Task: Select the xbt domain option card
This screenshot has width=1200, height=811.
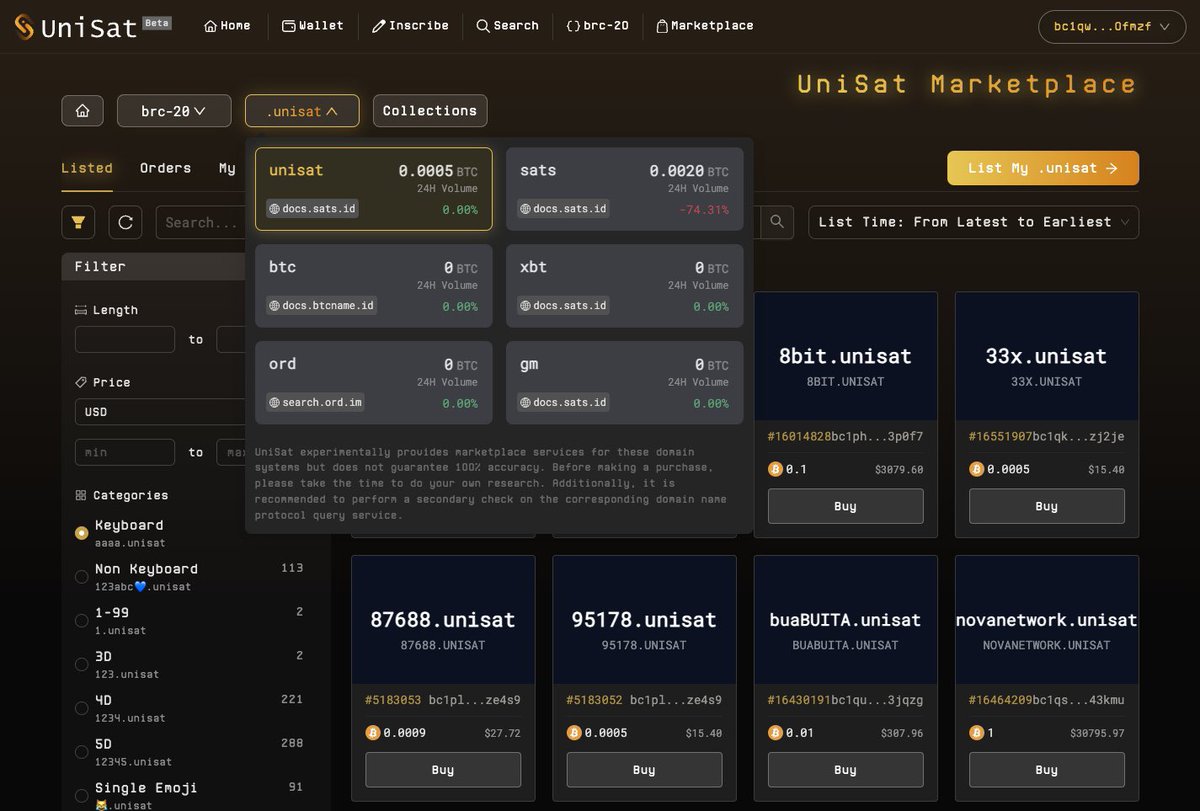Action: point(624,286)
